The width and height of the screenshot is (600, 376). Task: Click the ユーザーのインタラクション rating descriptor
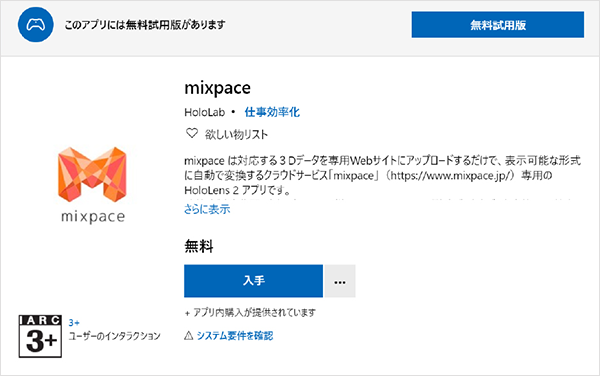tap(114, 336)
